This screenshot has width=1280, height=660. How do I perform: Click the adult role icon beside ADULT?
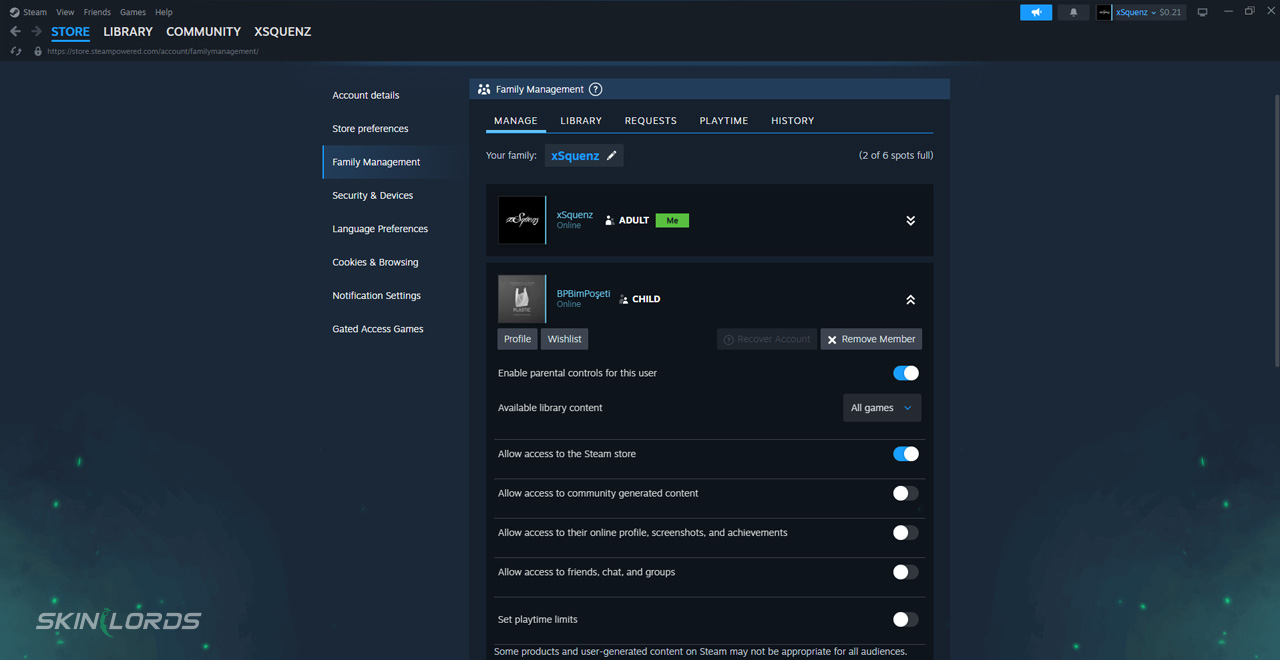(x=609, y=220)
